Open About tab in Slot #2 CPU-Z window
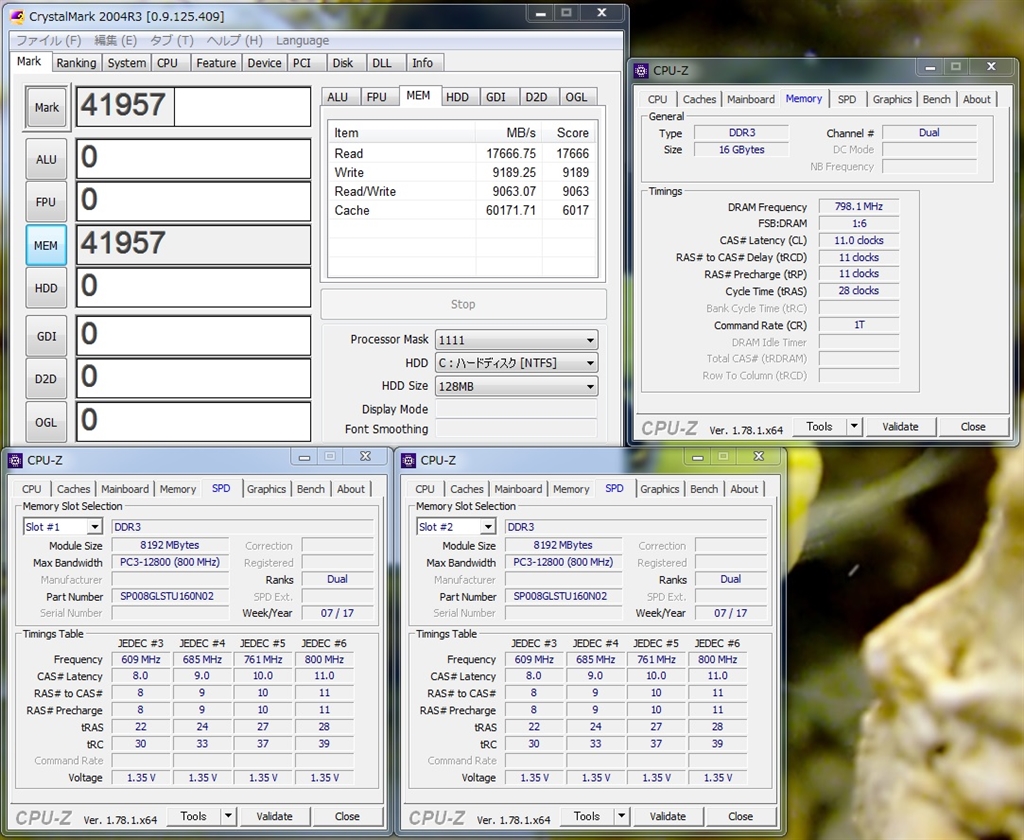 (744, 489)
